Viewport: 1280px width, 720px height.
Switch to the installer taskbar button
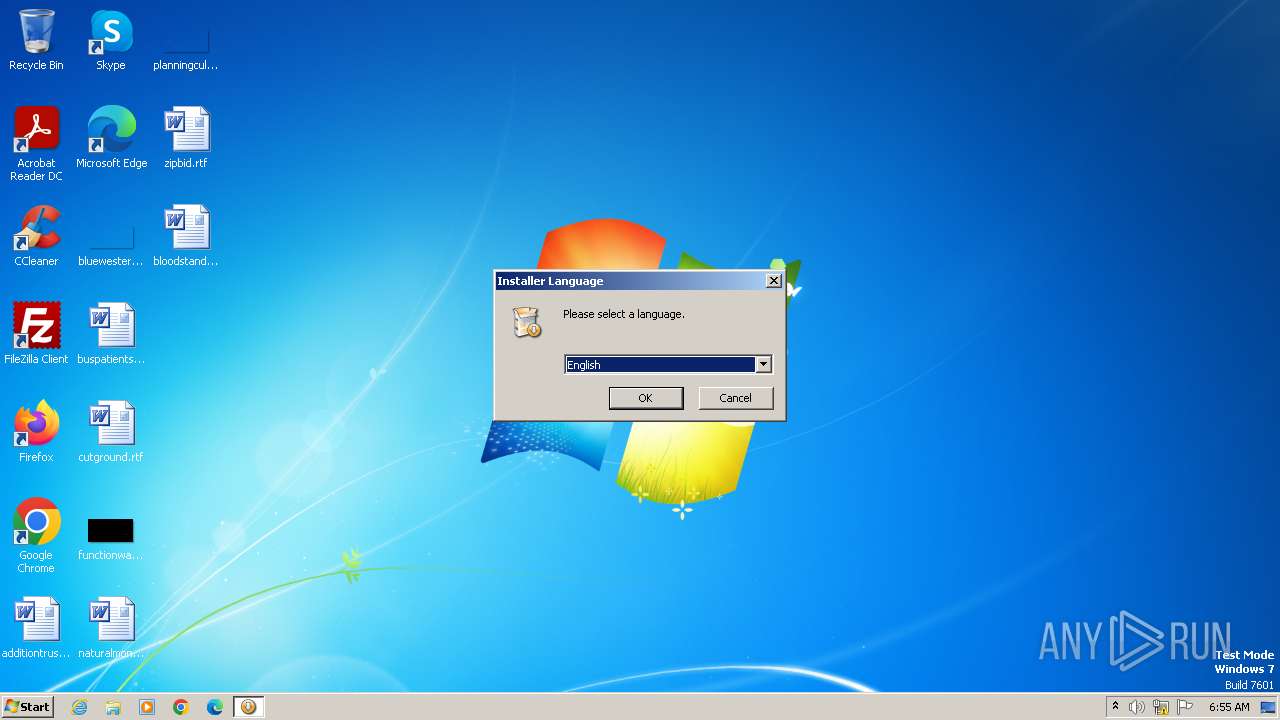(x=248, y=707)
